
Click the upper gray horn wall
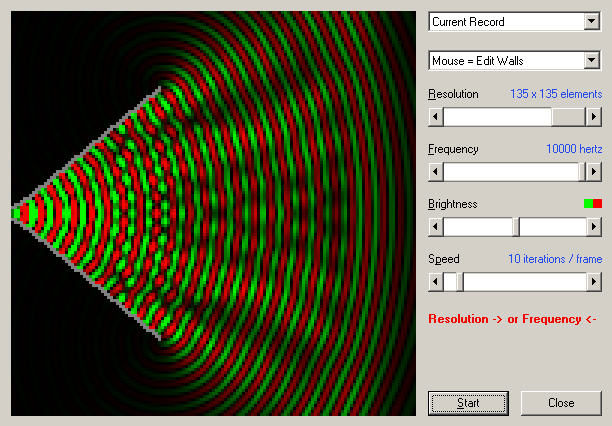coord(86,149)
